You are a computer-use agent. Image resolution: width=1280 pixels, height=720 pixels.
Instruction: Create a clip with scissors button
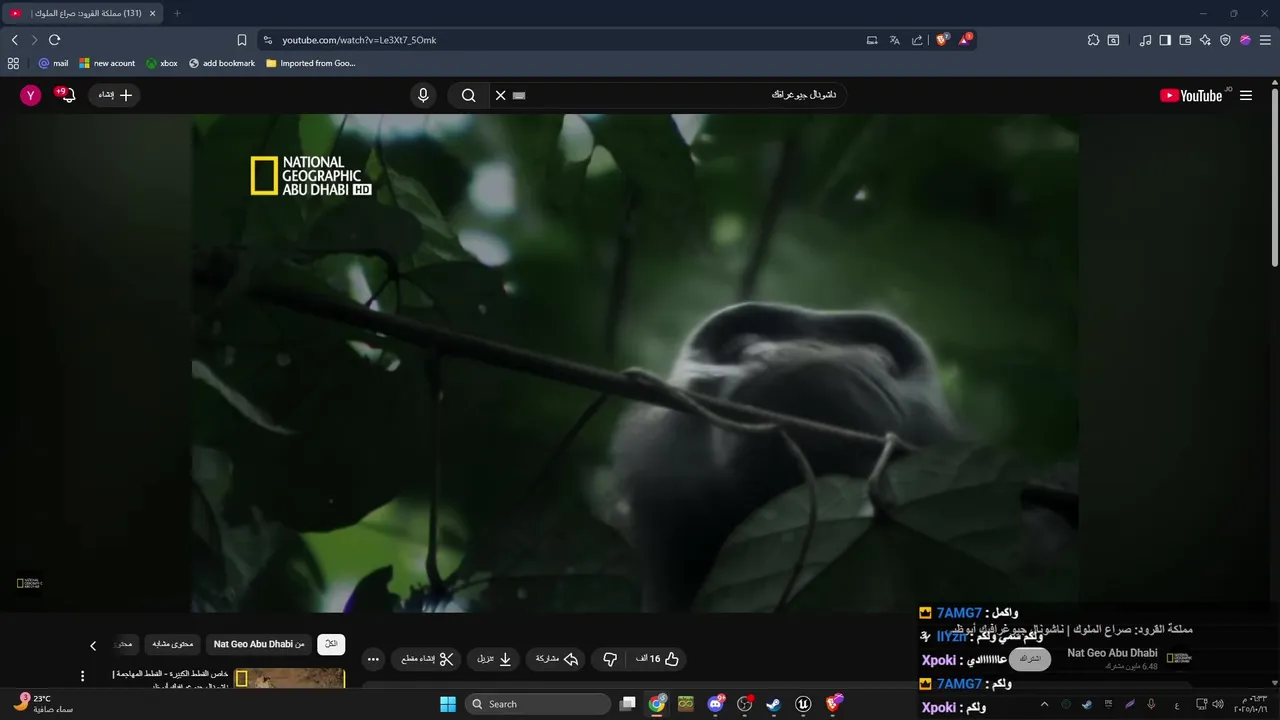[427, 659]
